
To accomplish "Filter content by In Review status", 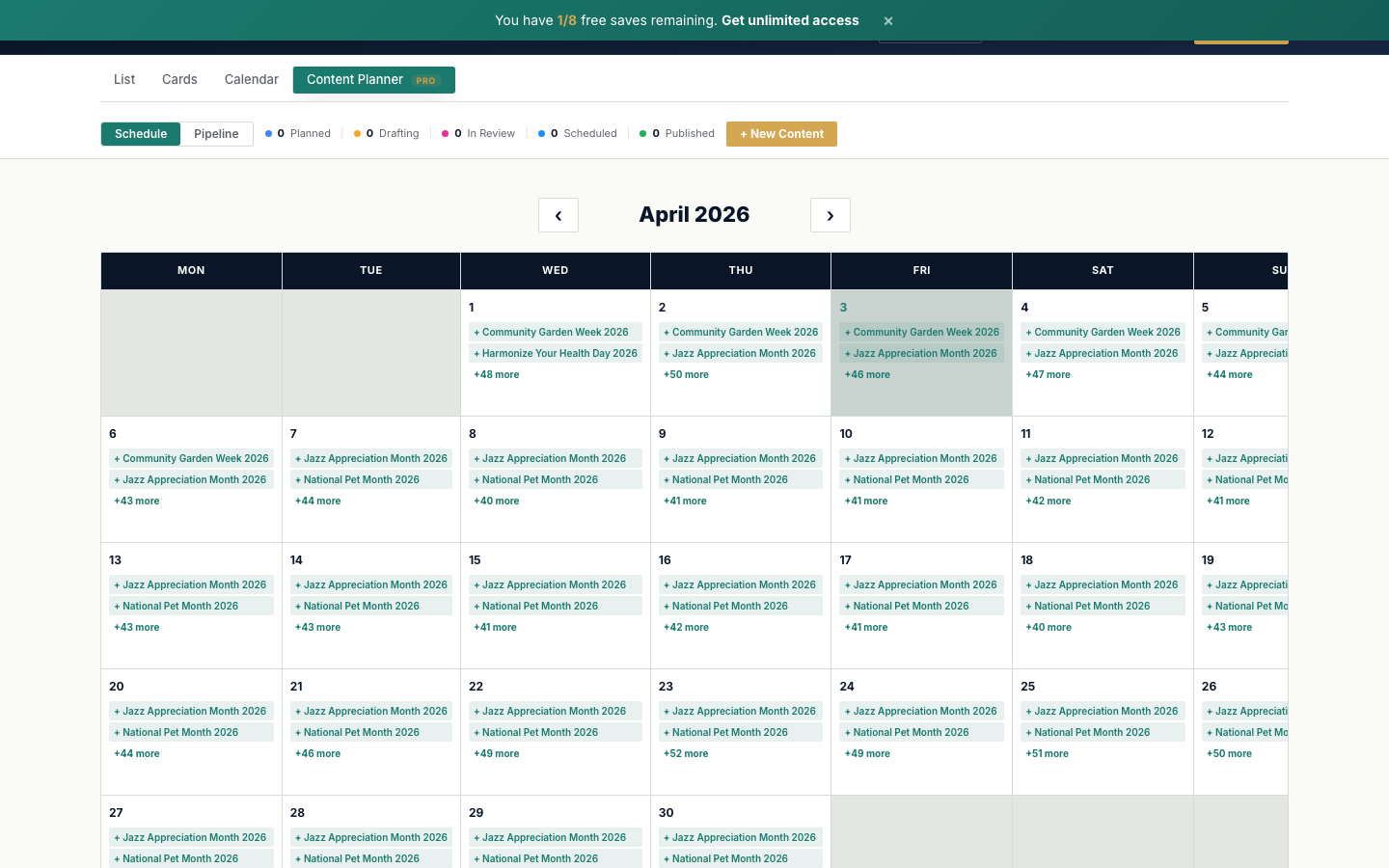I will (477, 133).
